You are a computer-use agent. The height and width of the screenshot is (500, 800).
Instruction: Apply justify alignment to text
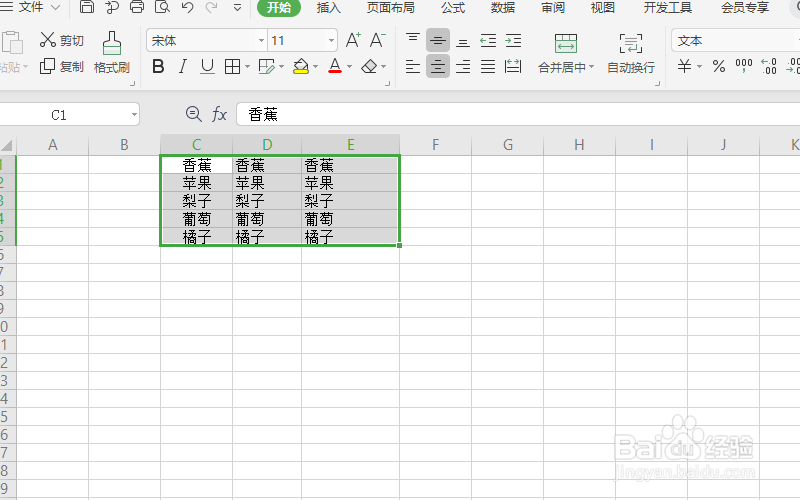tap(488, 66)
